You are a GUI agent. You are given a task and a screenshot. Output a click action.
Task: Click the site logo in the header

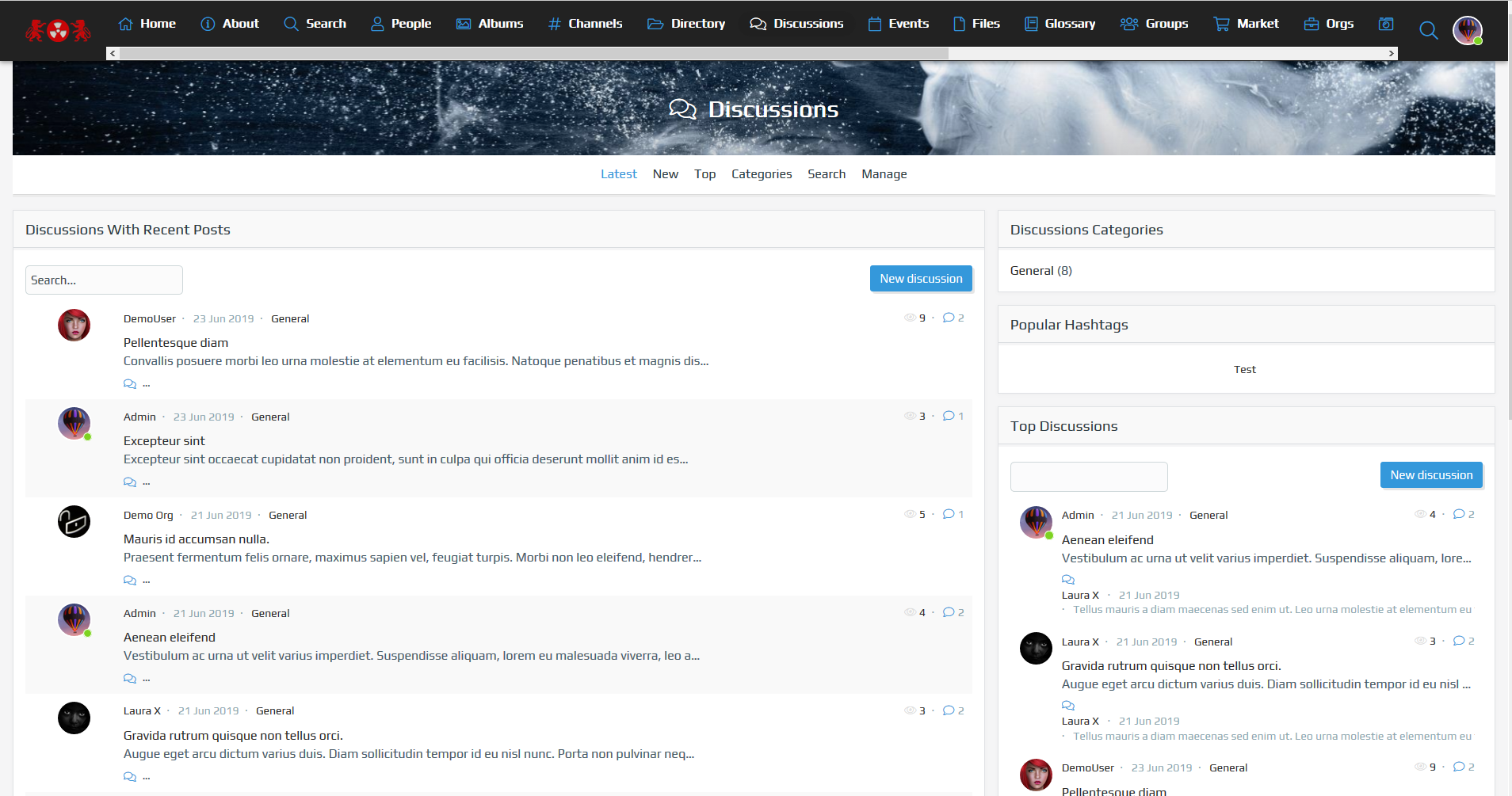coord(58,30)
